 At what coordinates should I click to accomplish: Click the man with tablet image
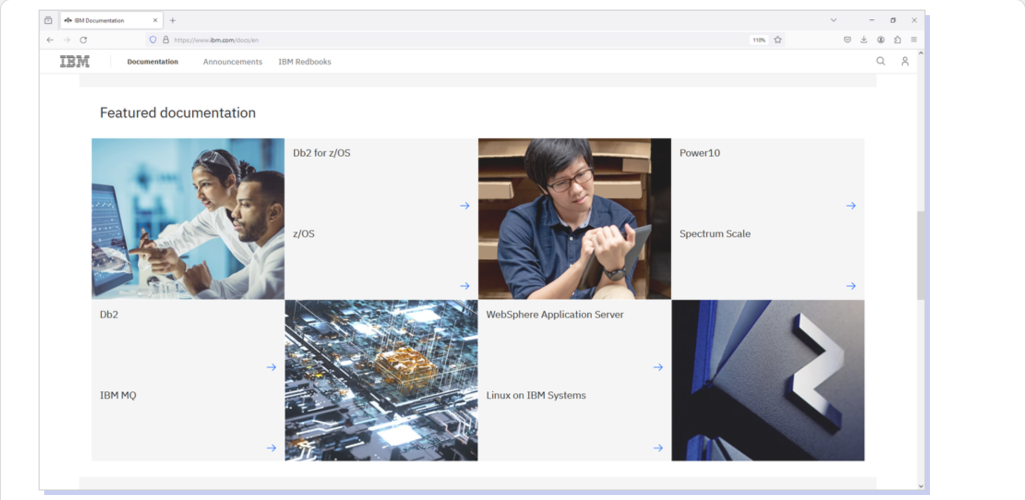click(575, 218)
